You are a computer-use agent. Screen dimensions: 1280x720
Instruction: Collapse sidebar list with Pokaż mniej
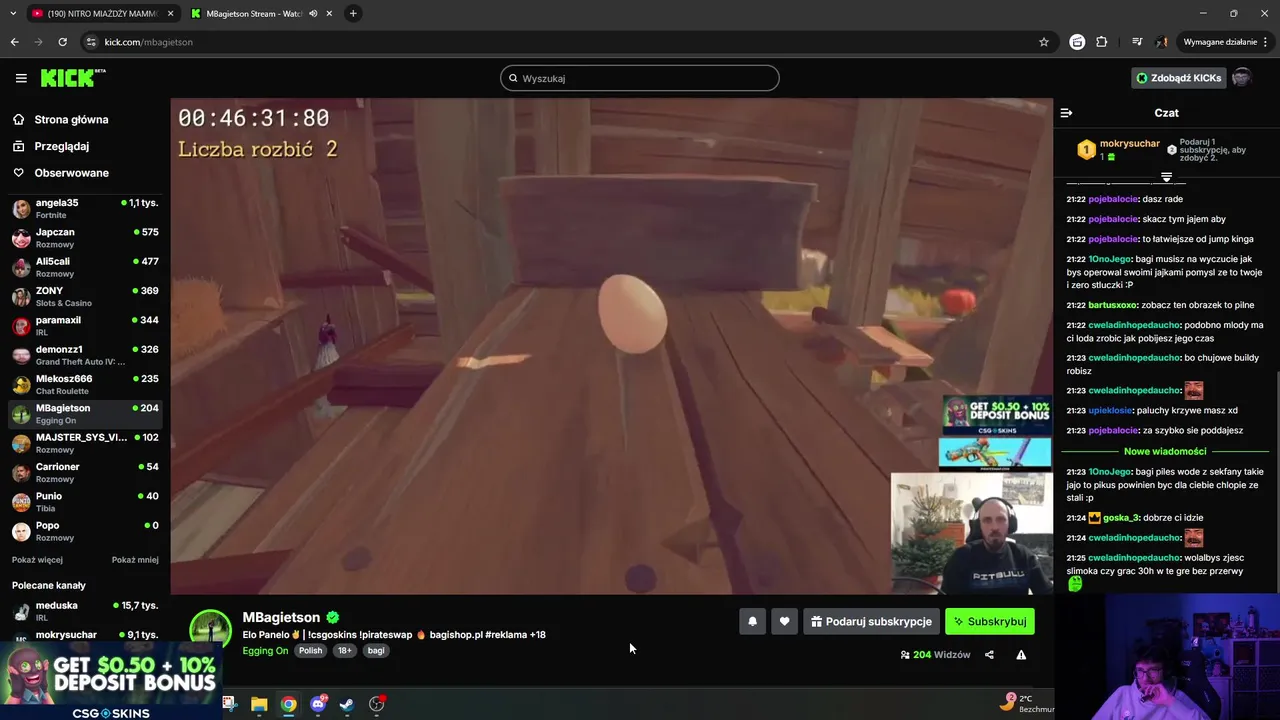(x=135, y=560)
